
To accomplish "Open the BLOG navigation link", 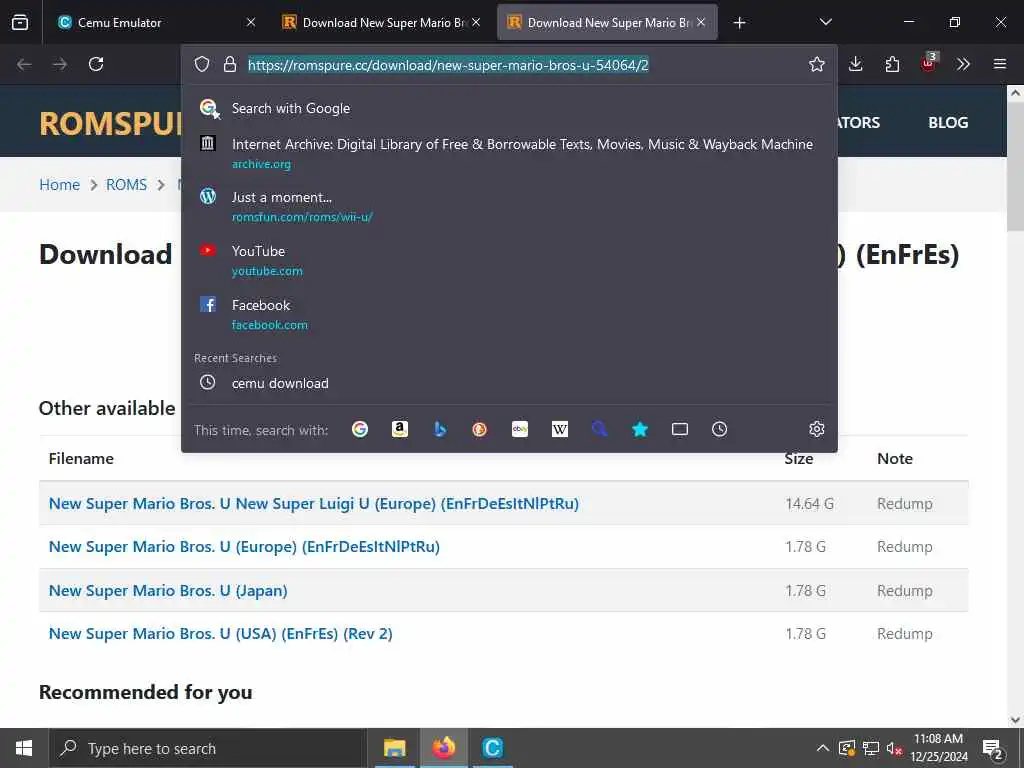I will click(x=948, y=123).
